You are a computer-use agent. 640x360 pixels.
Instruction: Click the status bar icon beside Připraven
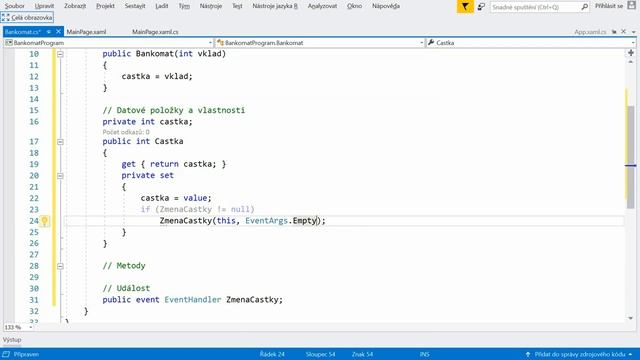[6, 354]
